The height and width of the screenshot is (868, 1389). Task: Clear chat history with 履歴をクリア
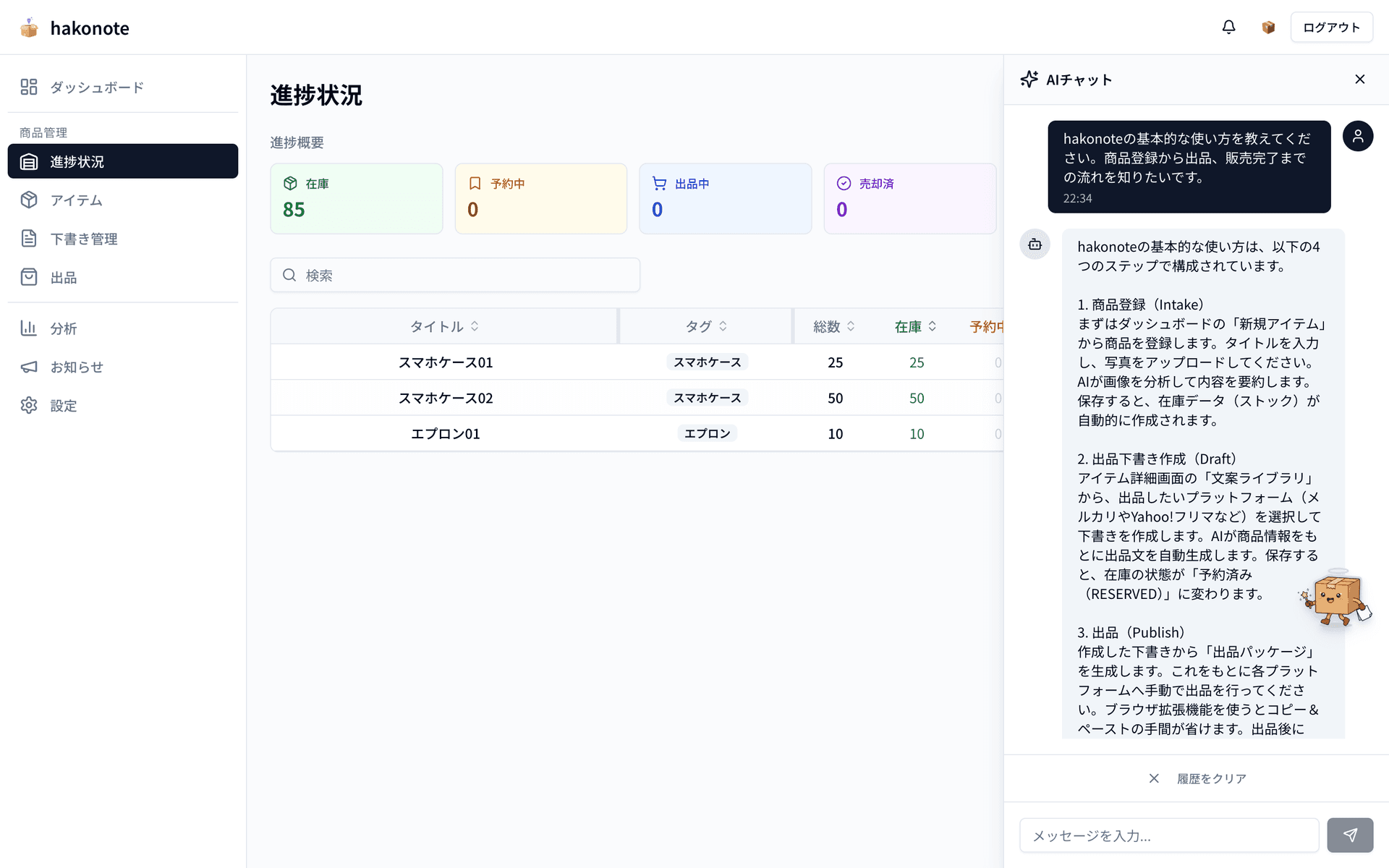(x=1212, y=778)
